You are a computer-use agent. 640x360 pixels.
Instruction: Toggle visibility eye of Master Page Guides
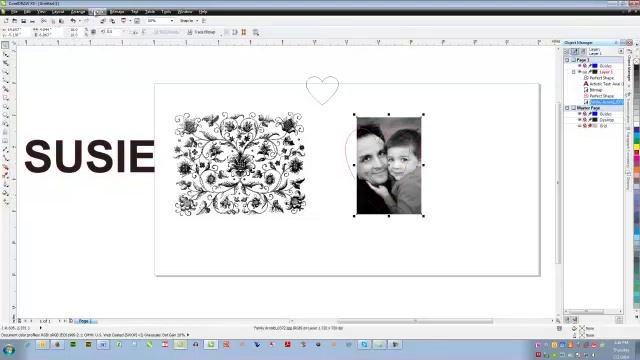580,114
